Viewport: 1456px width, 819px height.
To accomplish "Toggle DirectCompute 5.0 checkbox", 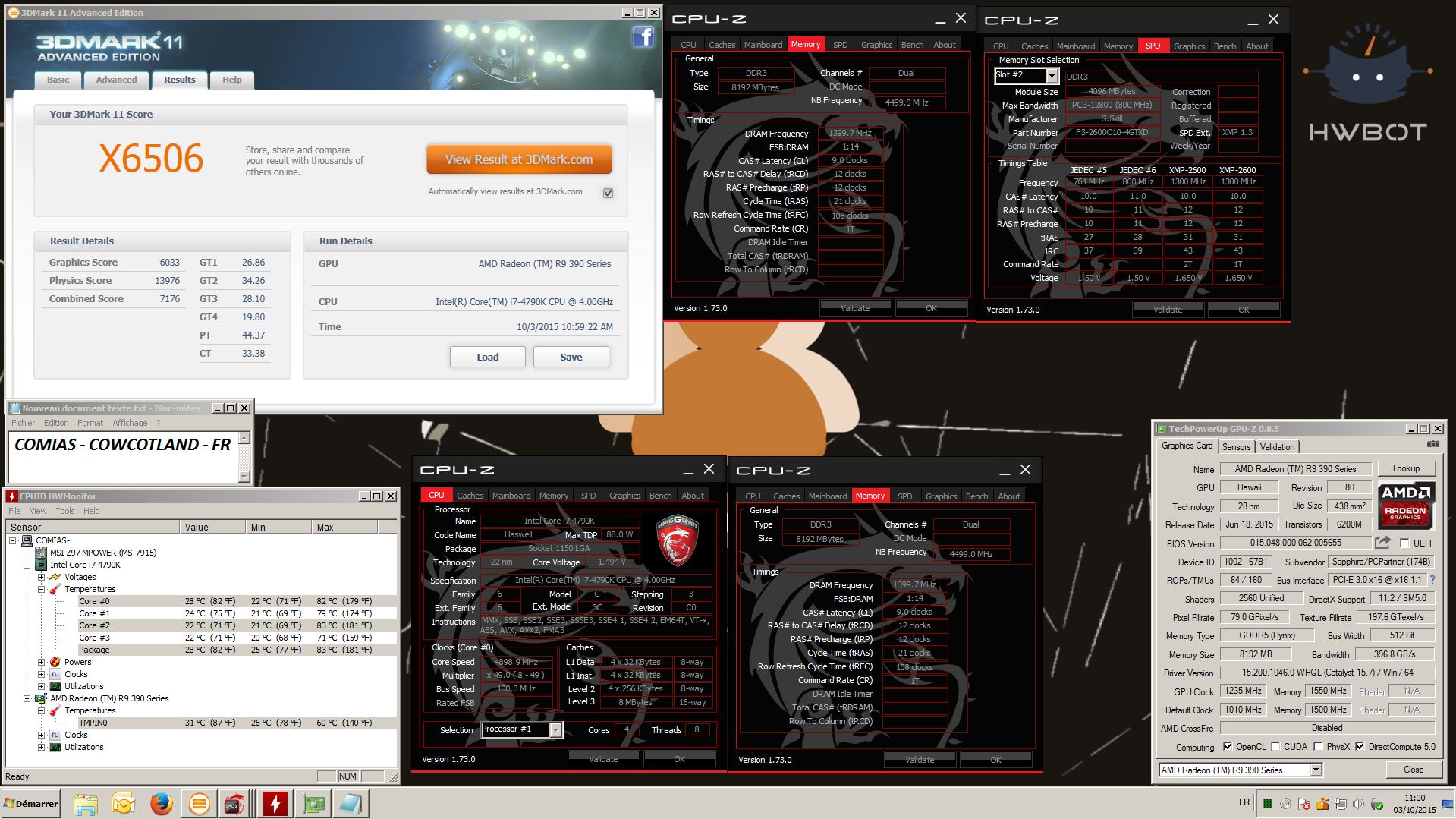I will (x=1360, y=747).
